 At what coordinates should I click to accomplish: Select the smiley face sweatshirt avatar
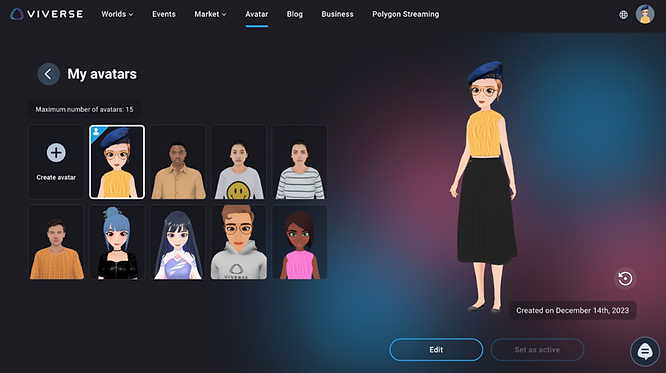(x=239, y=162)
